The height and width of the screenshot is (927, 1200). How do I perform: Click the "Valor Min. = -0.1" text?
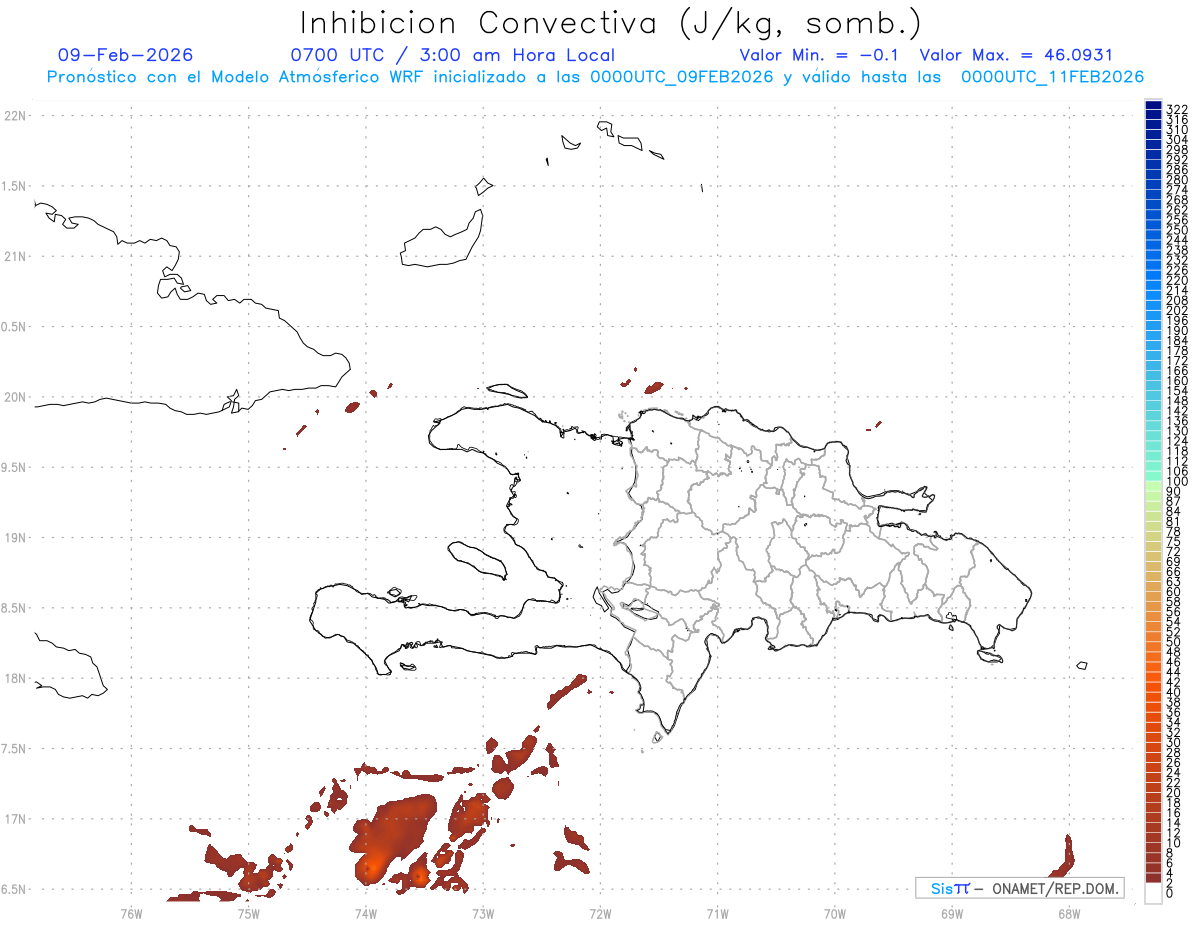(x=819, y=55)
